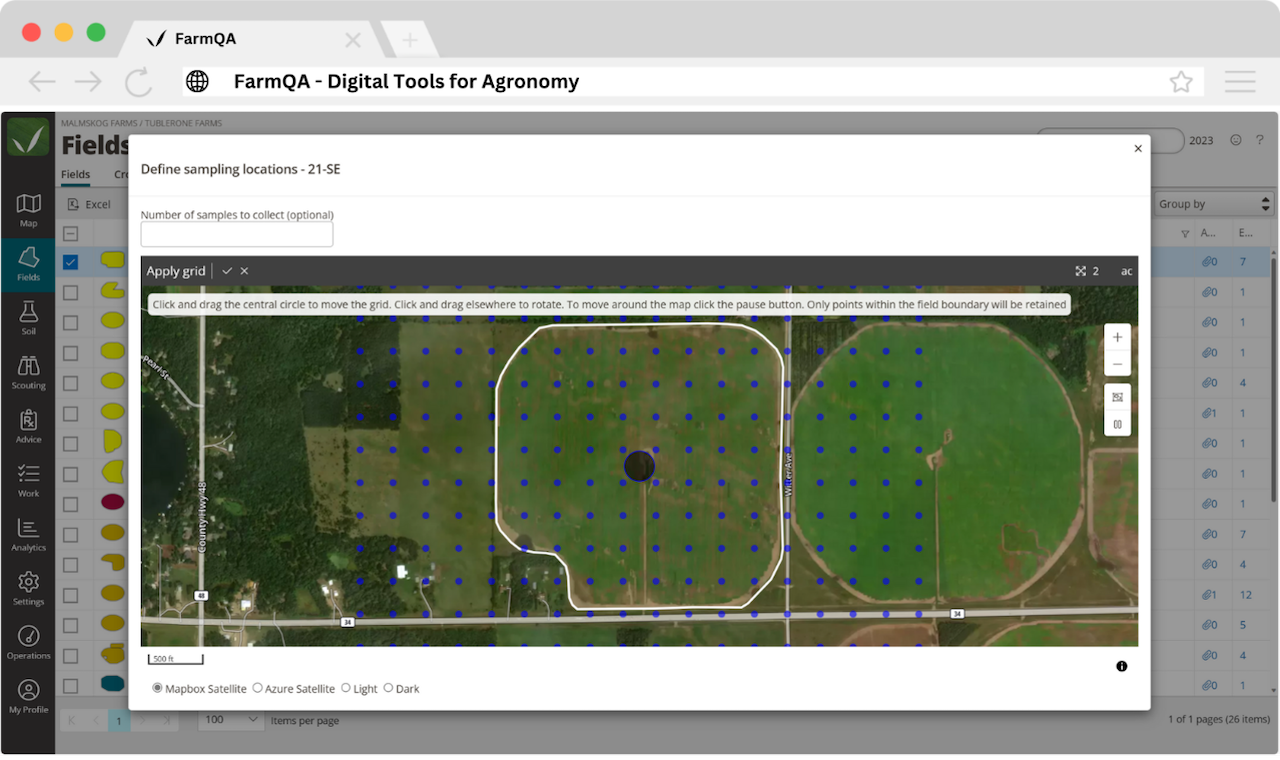
Task: Click the column filter funnel icon
Action: click(x=1185, y=234)
